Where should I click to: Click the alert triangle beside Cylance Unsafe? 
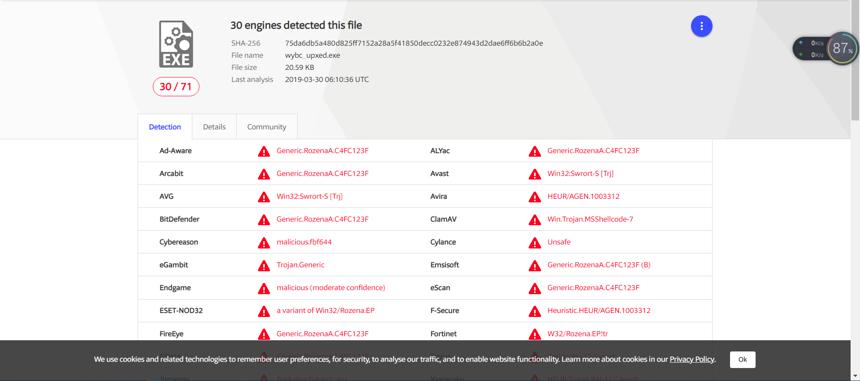point(535,242)
